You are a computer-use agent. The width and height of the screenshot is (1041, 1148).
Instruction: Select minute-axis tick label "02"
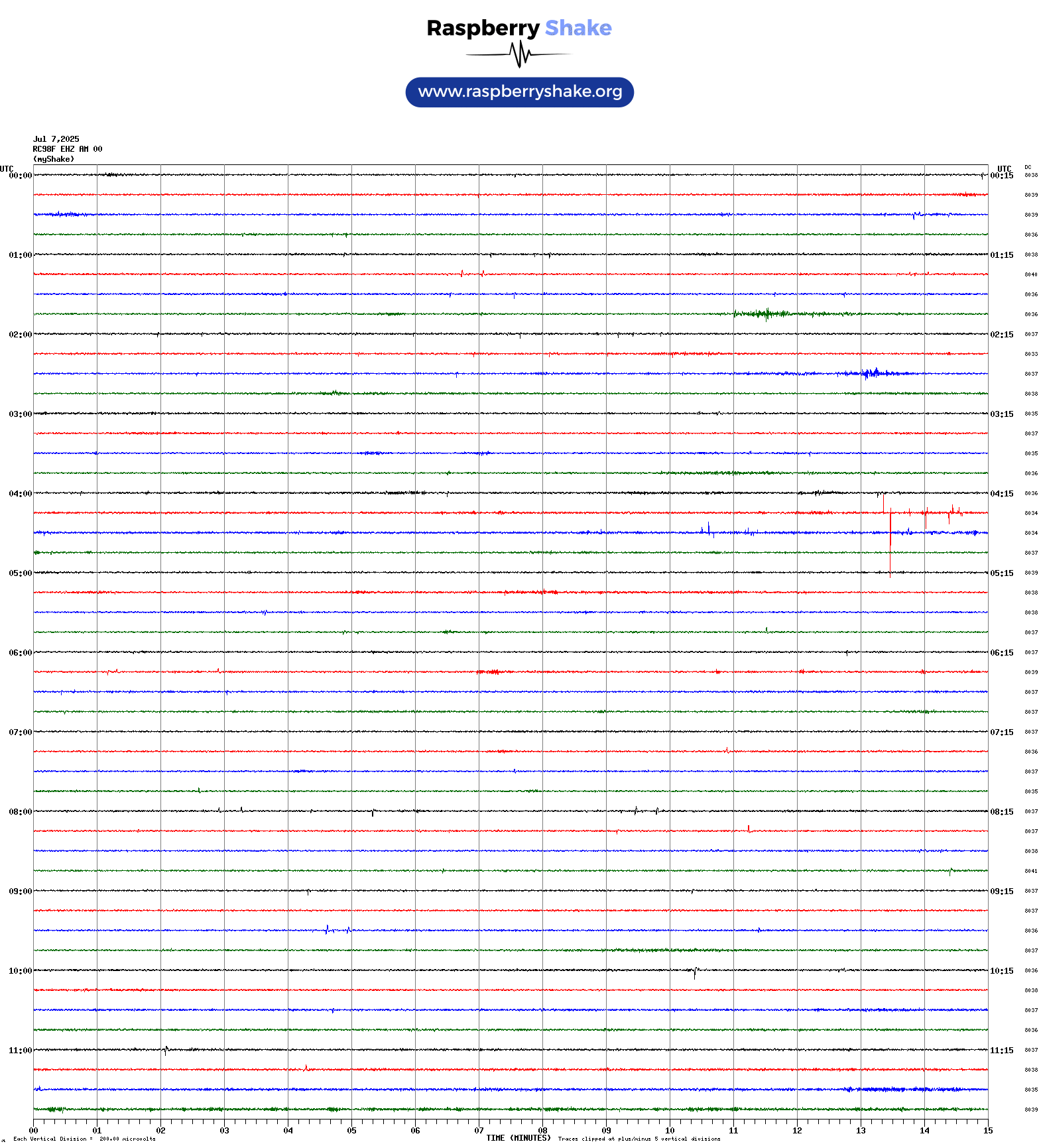coord(160,1131)
